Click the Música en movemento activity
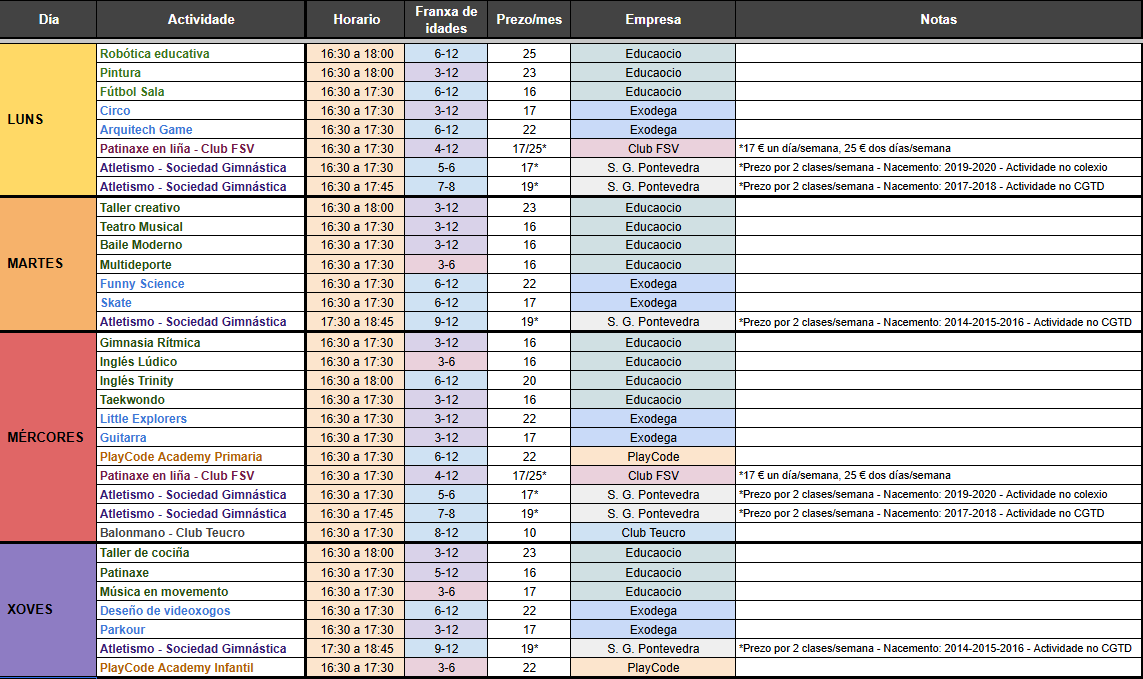This screenshot has width=1143, height=679. pyautogui.click(x=200, y=591)
